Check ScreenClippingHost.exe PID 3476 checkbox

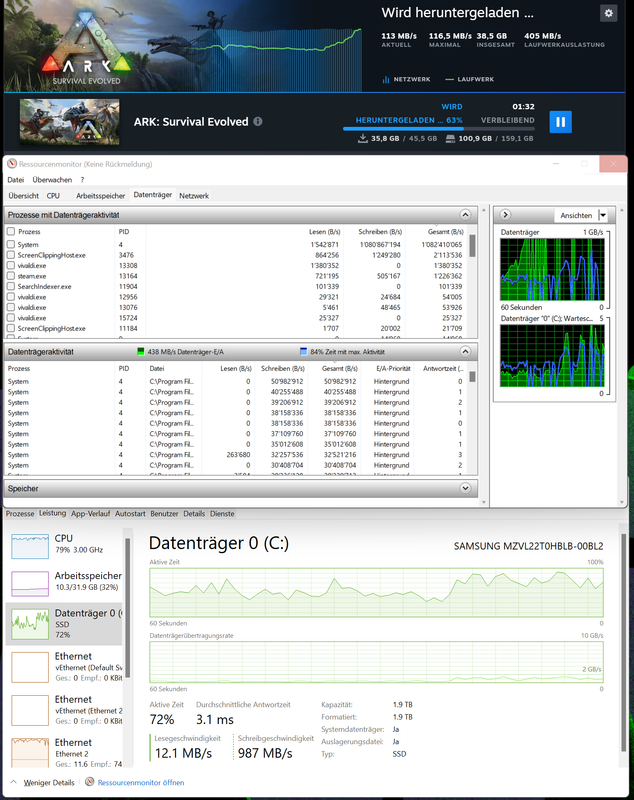pyautogui.click(x=11, y=255)
